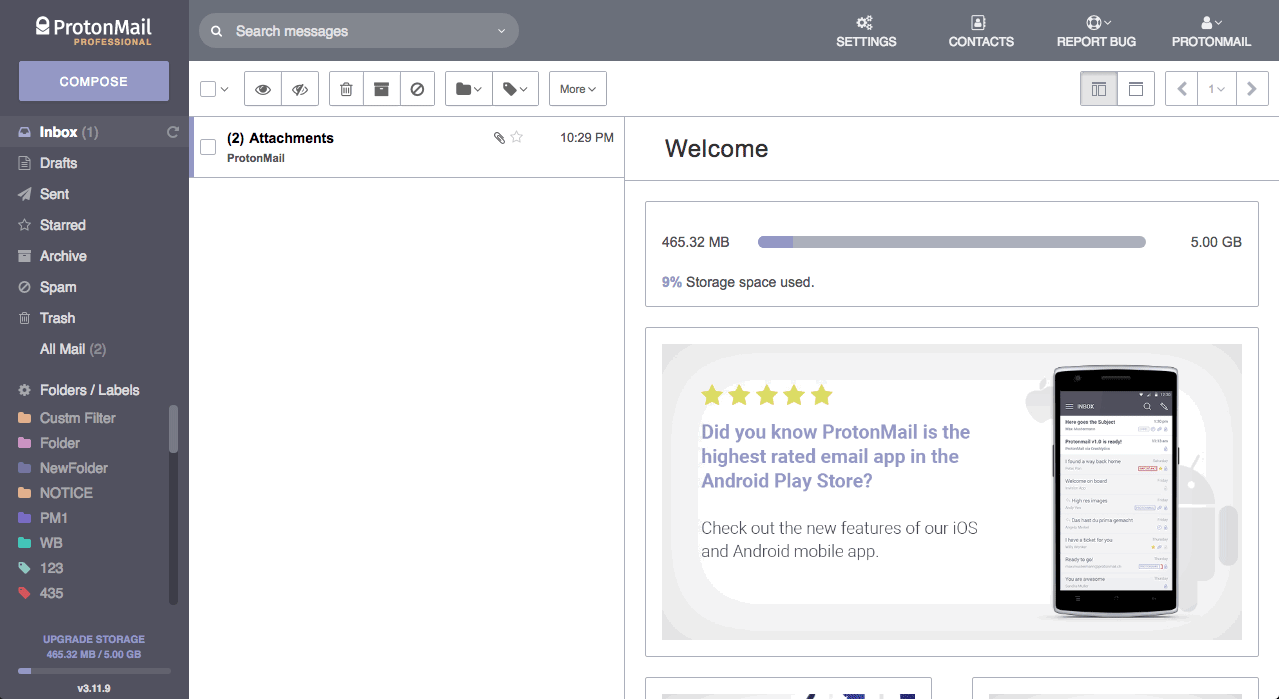Click the Folders / Labels heading
The height and width of the screenshot is (699, 1279).
[x=90, y=390]
